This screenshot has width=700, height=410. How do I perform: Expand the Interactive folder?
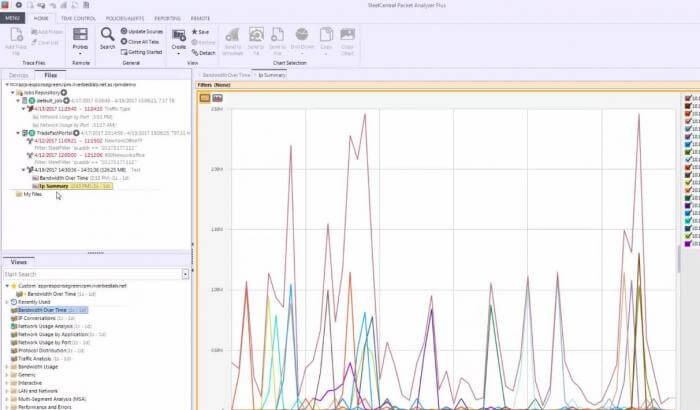(x=7, y=383)
